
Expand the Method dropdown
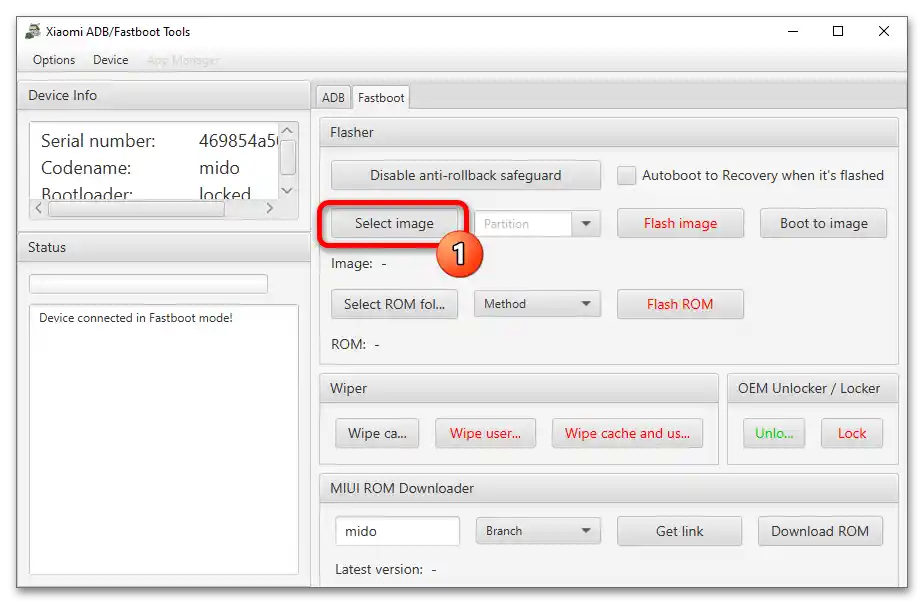[x=537, y=304]
